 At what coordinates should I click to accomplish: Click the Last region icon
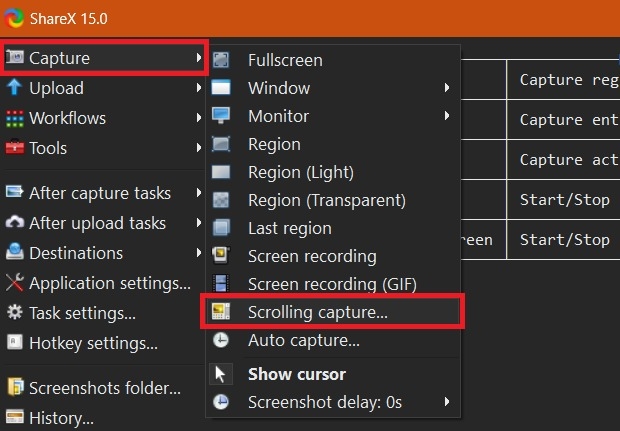click(221, 228)
